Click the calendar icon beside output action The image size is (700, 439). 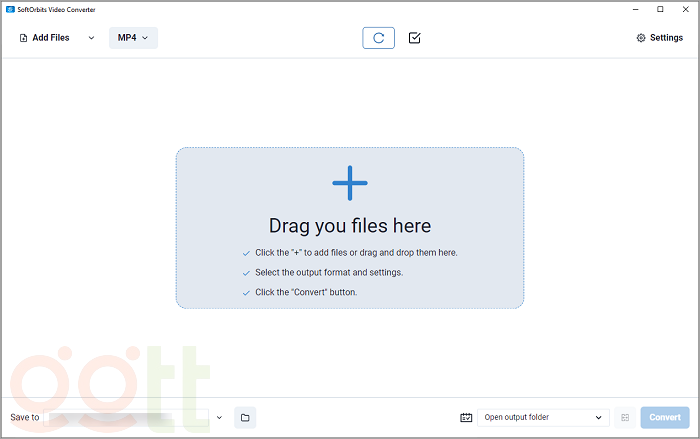pos(466,417)
